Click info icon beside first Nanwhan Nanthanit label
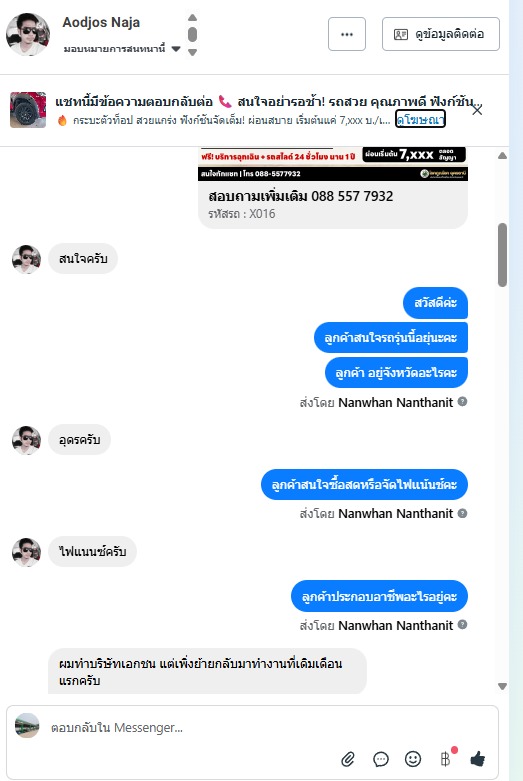523x781 pixels. 462,401
